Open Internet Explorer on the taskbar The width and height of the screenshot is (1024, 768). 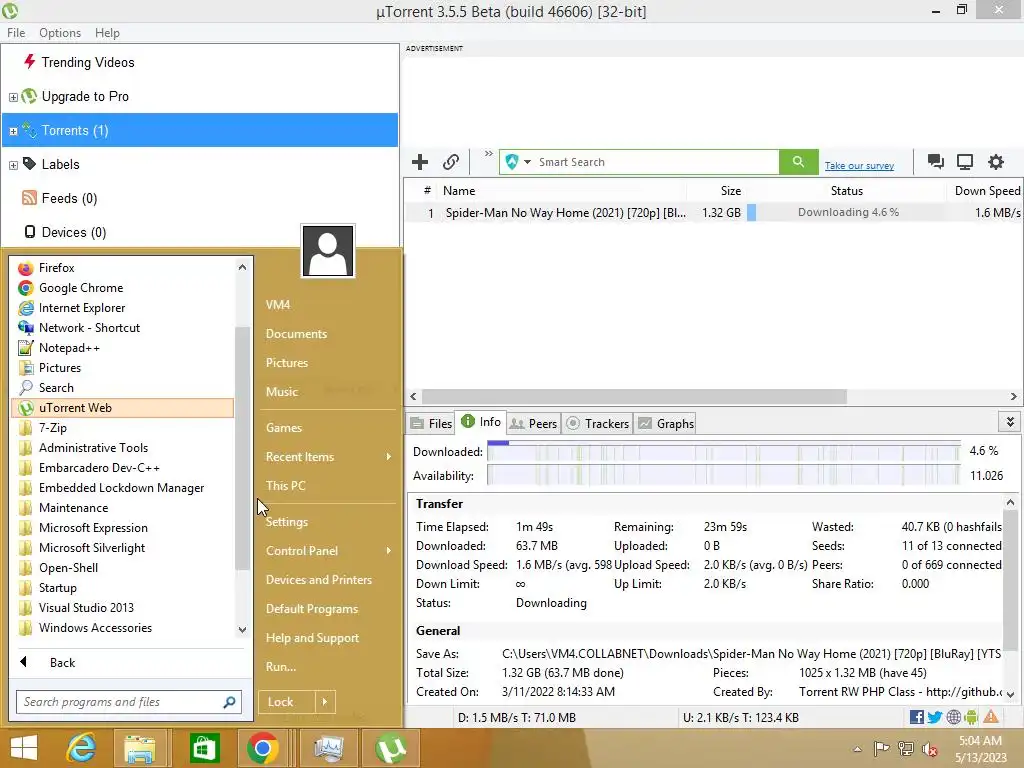point(81,748)
